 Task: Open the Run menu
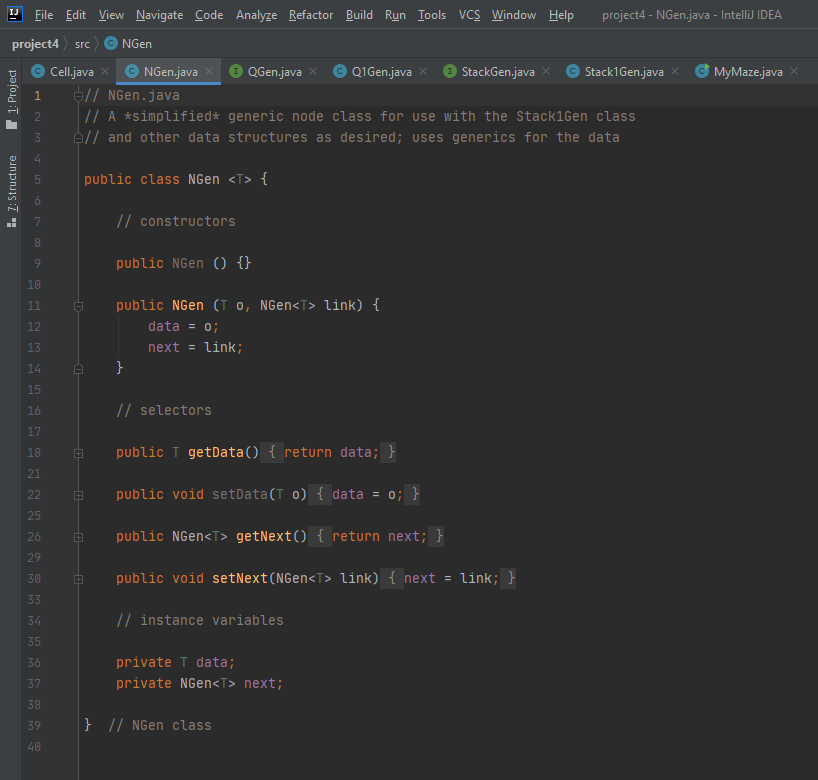point(395,15)
